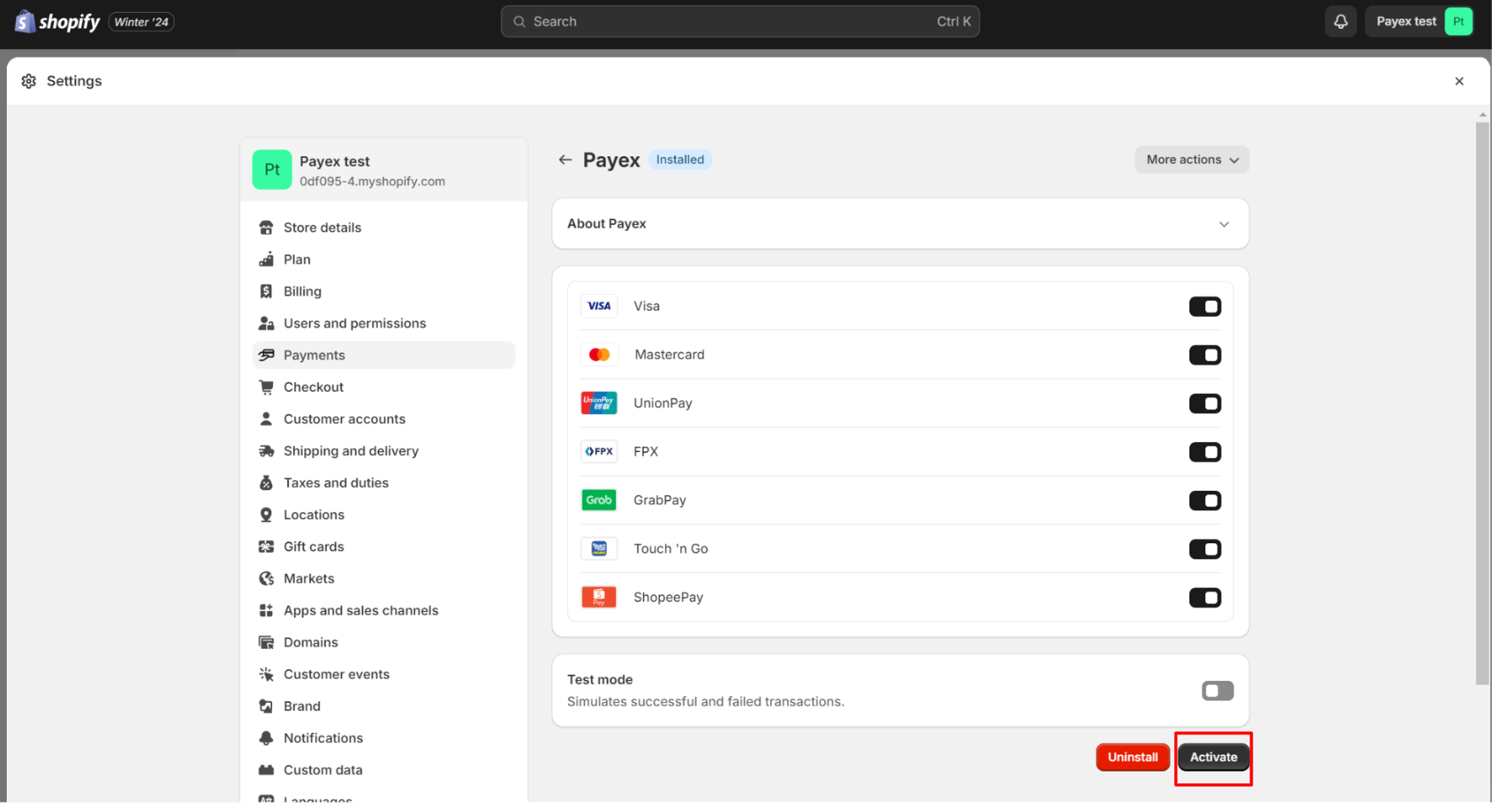Click the Installed status badge

click(x=680, y=160)
